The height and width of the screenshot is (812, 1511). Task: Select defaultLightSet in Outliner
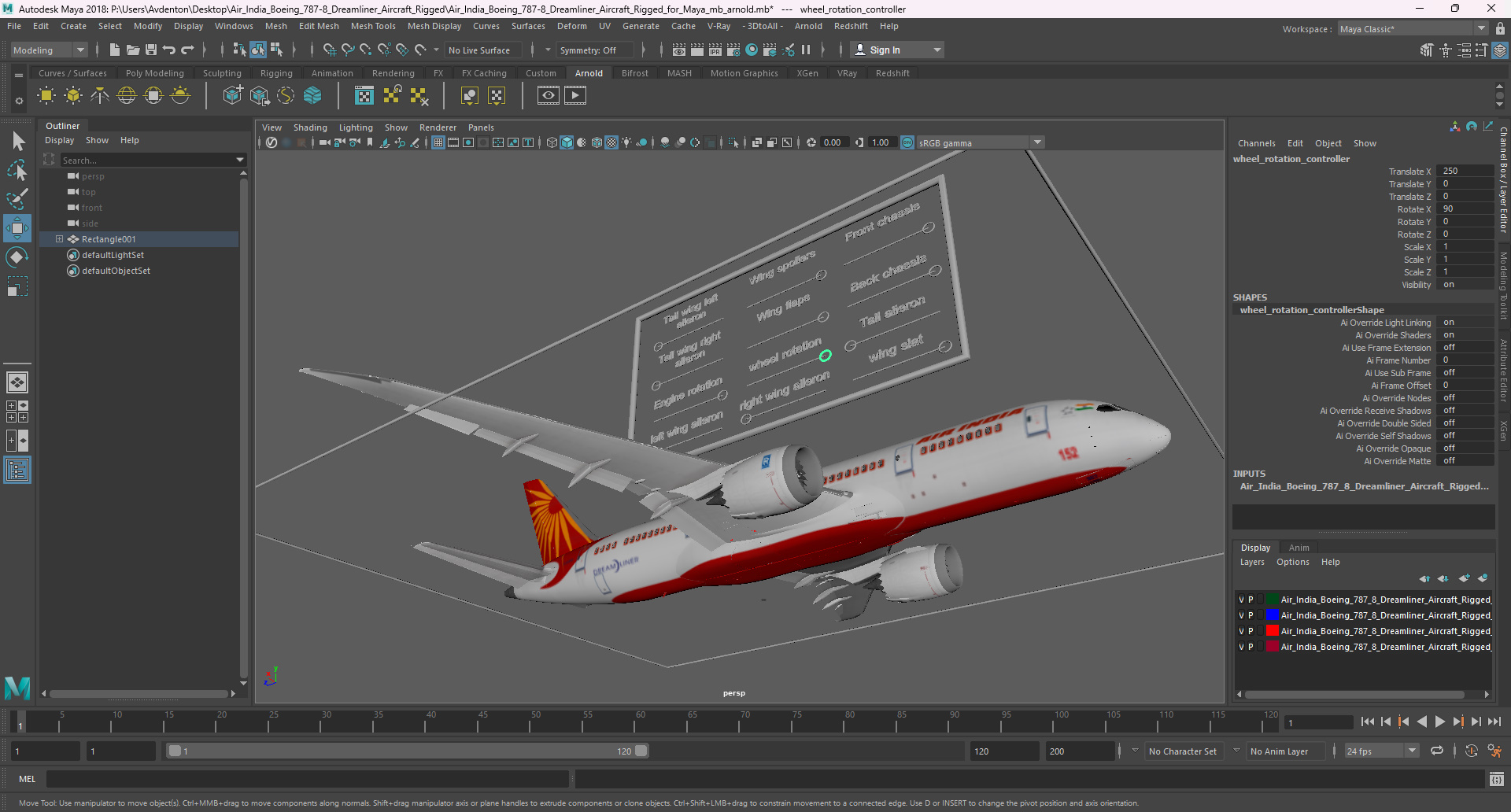click(x=113, y=255)
